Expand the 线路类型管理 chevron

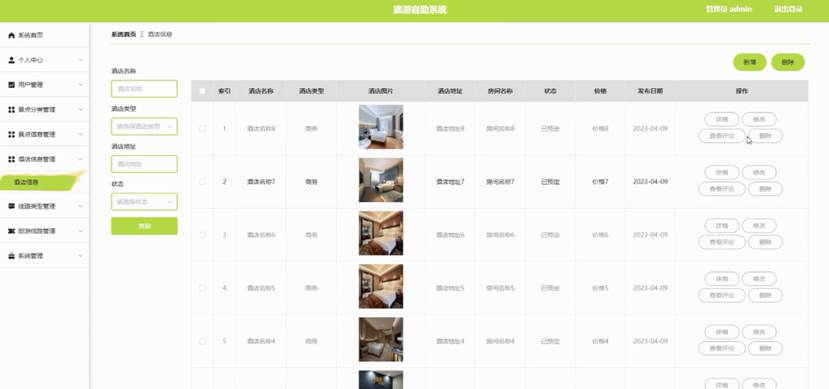[80, 206]
